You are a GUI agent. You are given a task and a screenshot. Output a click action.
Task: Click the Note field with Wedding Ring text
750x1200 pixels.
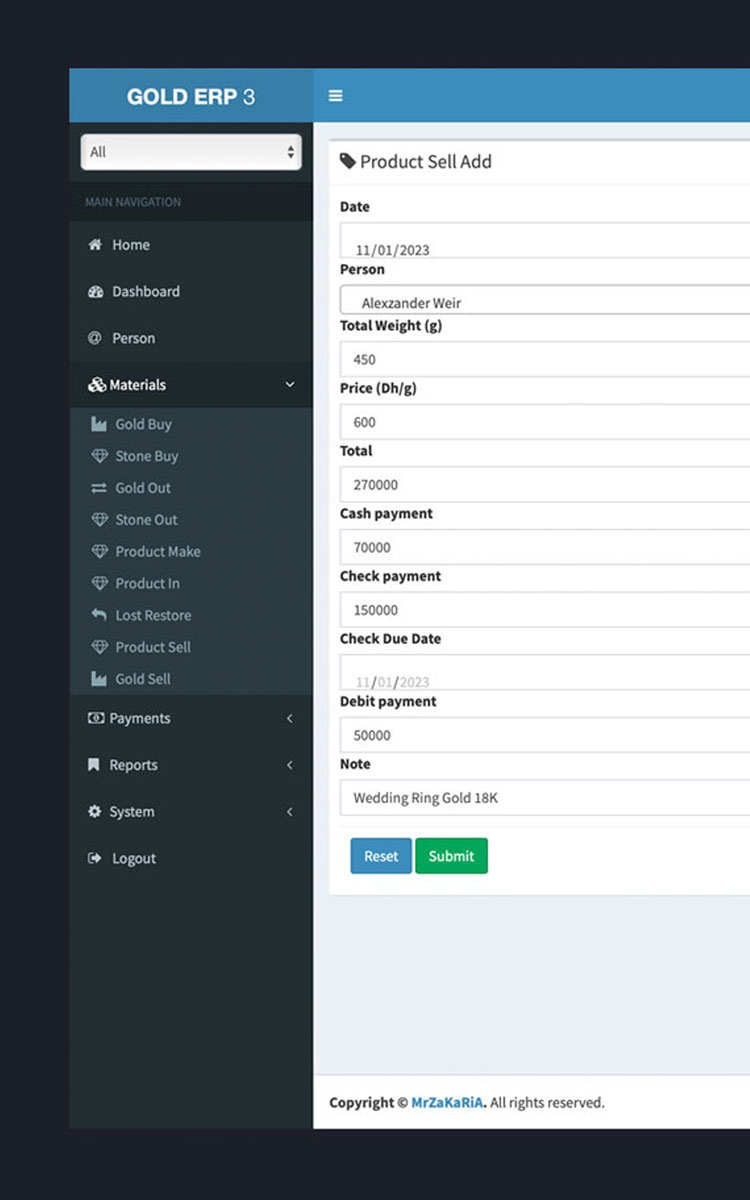coord(545,798)
